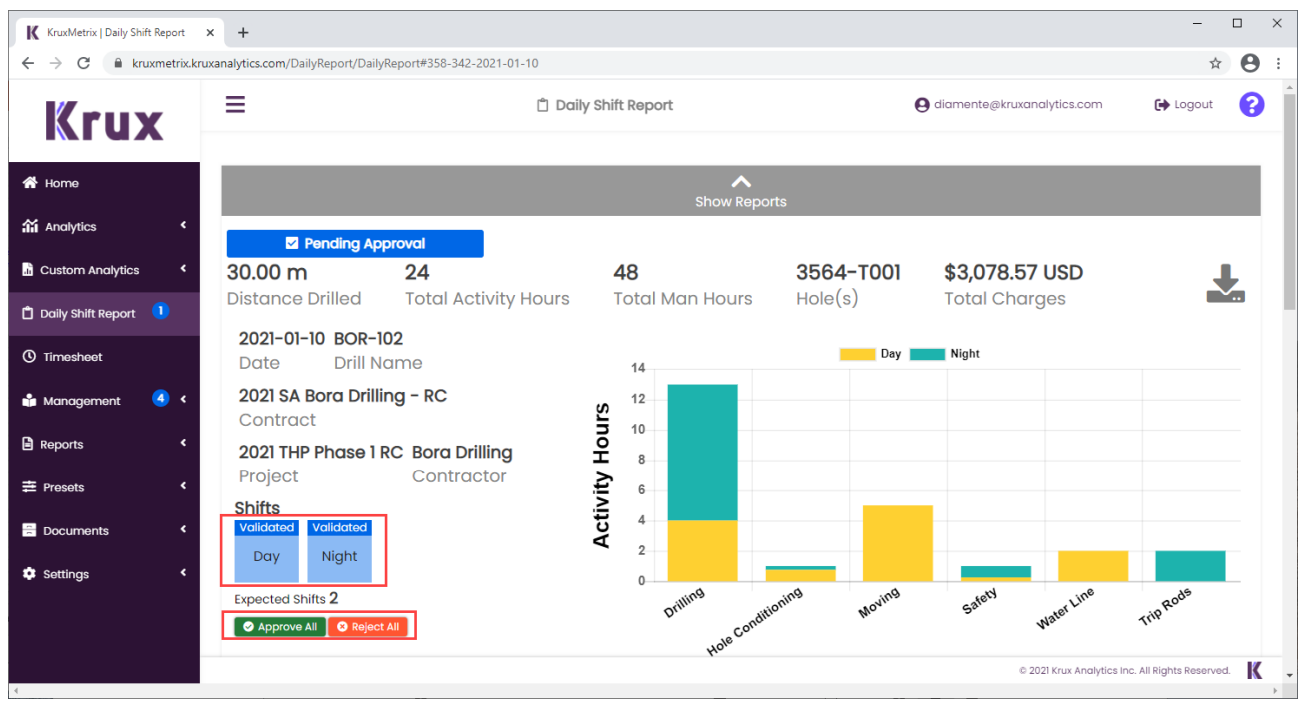Expand the Settings menu chevron
Screen dimensions: 1305x708
point(183,573)
